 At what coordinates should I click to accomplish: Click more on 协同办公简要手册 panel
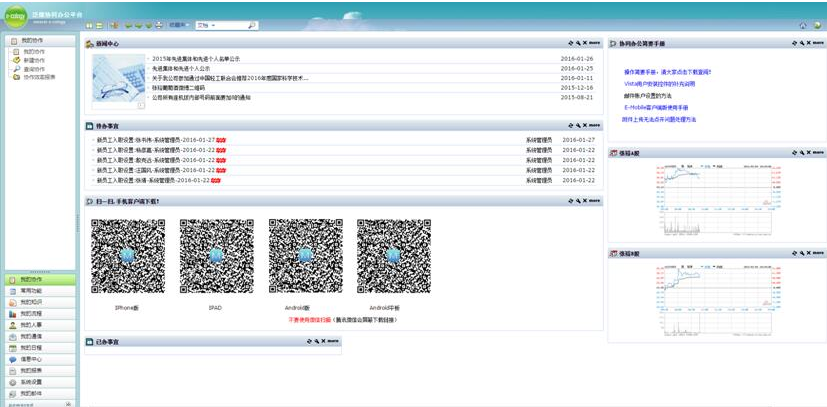click(818, 43)
